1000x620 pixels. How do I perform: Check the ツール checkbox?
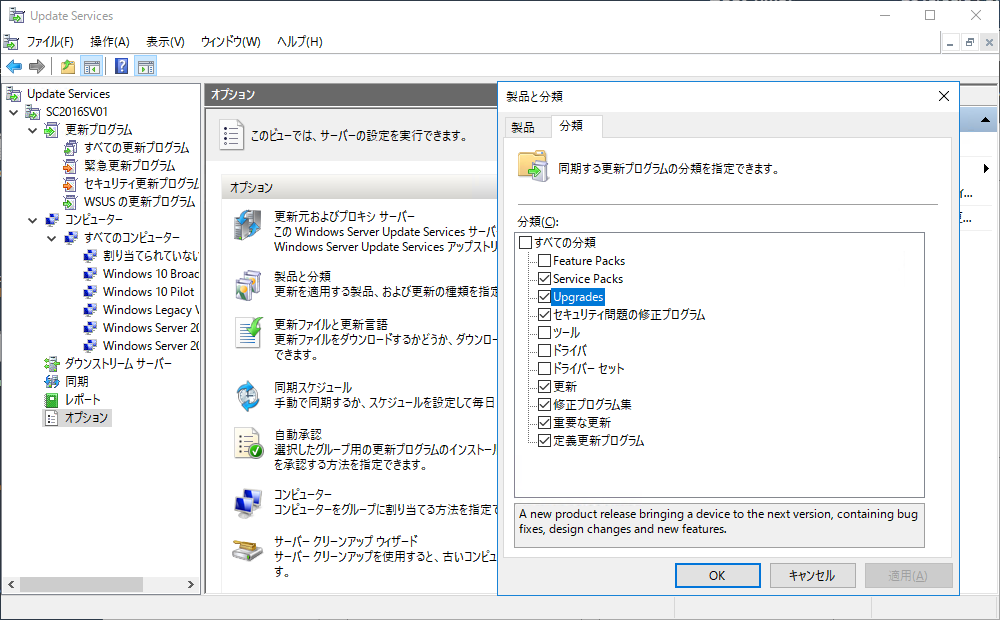point(545,332)
